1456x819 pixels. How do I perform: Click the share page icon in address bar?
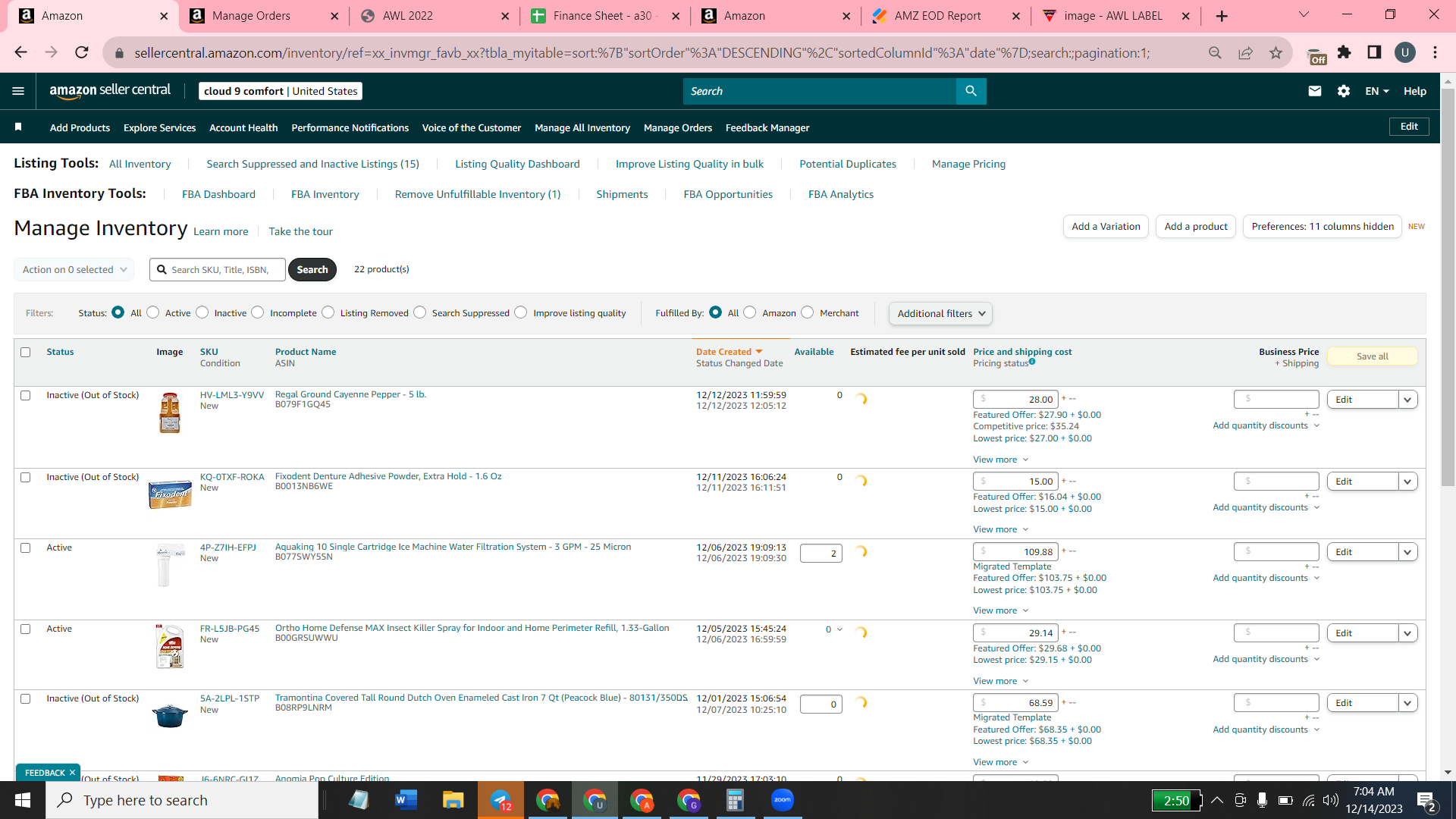click(x=1245, y=52)
